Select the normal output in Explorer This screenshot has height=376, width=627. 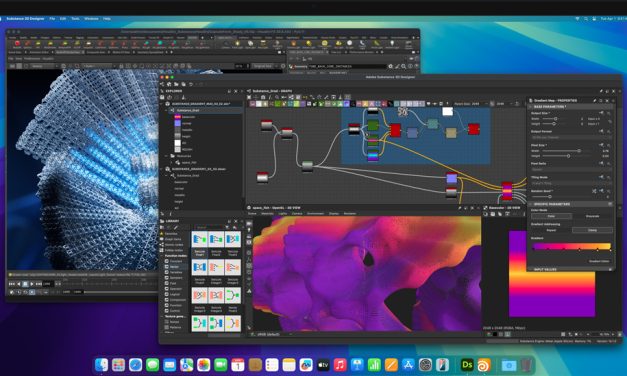(x=187, y=124)
